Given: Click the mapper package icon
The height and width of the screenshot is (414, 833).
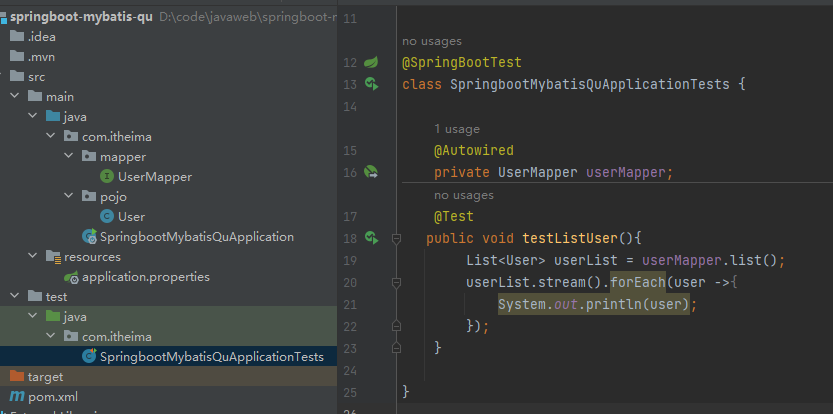Looking at the screenshot, I should tap(89, 157).
